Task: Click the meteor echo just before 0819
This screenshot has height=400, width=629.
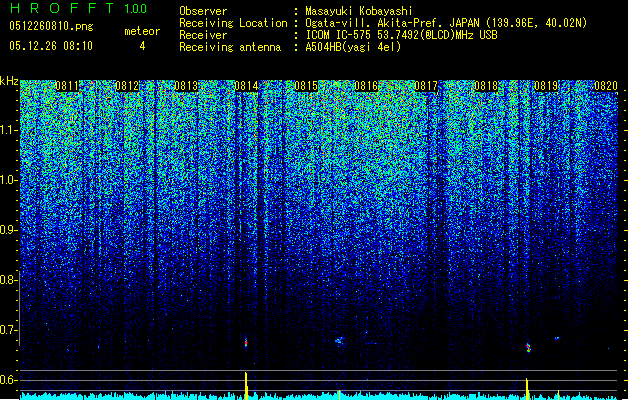Action: (x=528, y=347)
